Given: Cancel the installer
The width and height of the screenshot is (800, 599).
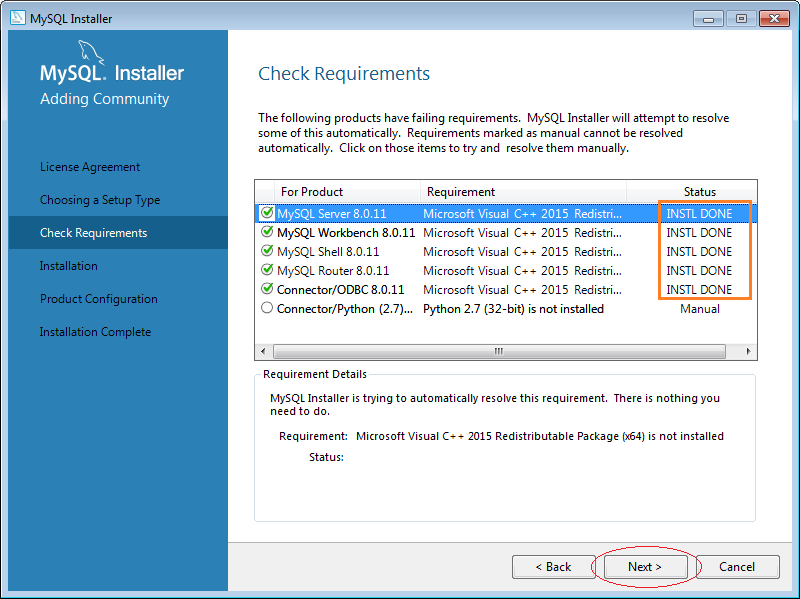Looking at the screenshot, I should click(x=737, y=567).
